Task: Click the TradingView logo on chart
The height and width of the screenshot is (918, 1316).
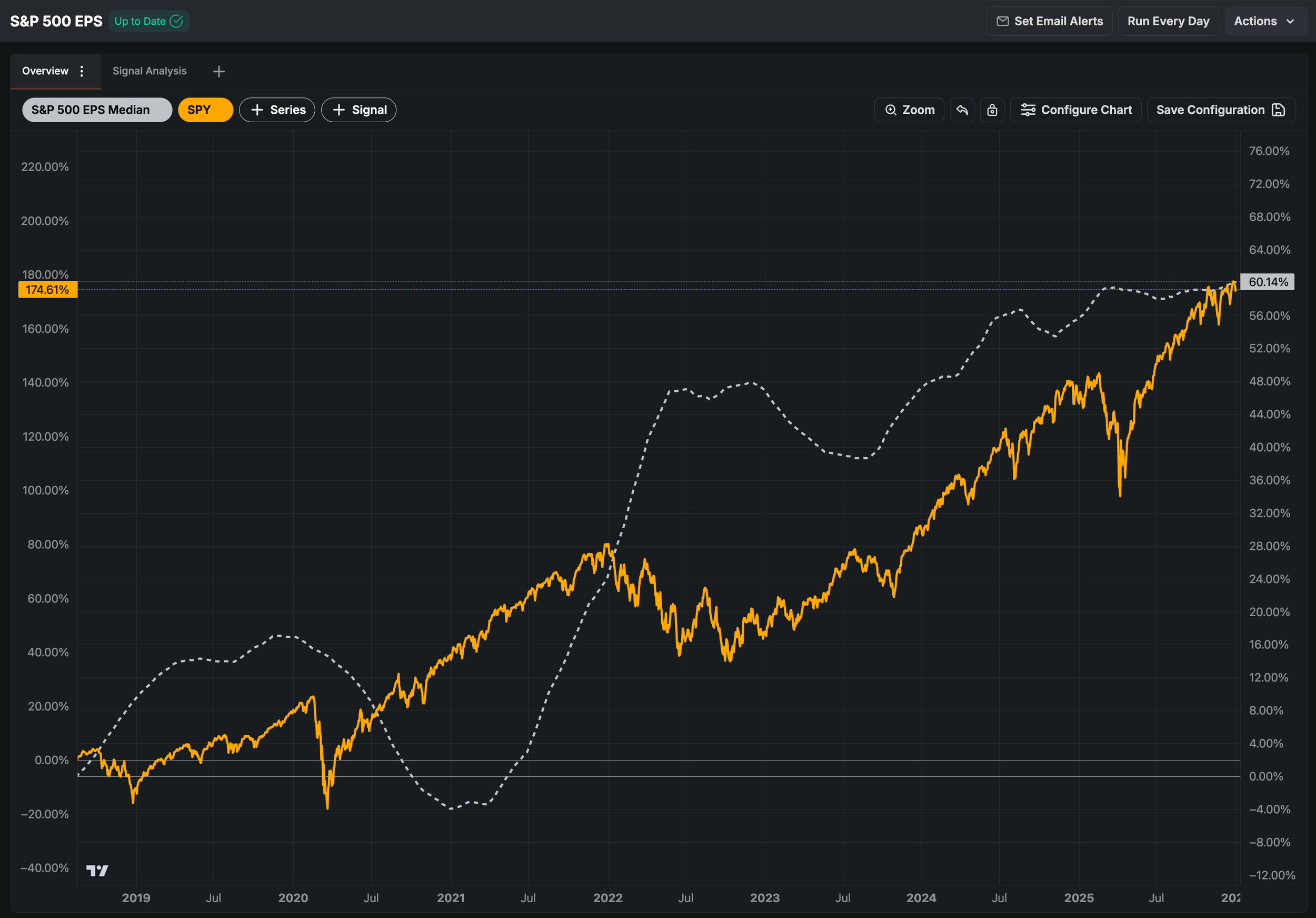Action: (x=97, y=871)
